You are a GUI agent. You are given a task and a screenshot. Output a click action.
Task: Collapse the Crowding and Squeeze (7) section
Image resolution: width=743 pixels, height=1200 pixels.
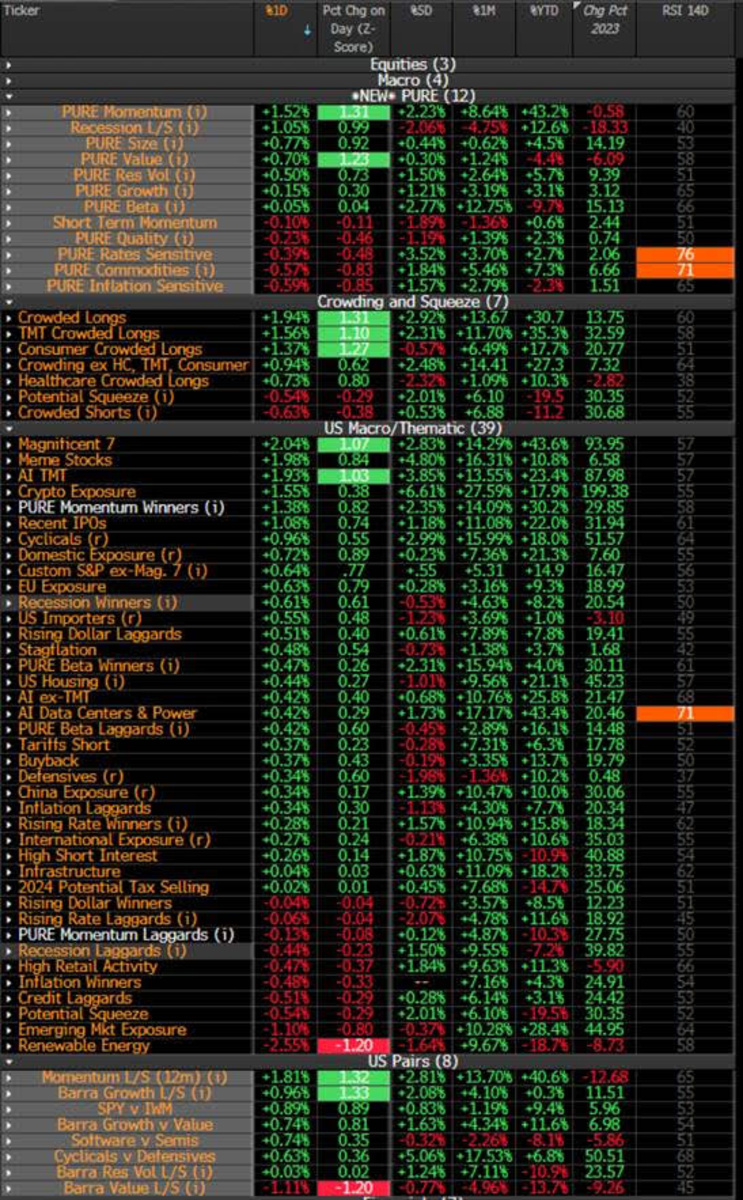(9, 301)
